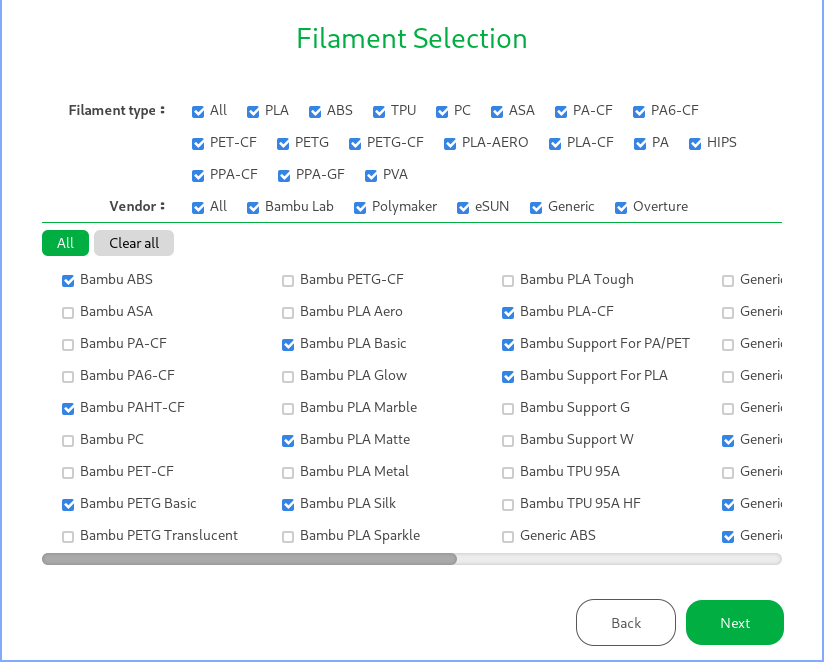The image size is (824, 662).
Task: Select Bambu PETG Translucent filament
Action: (68, 536)
